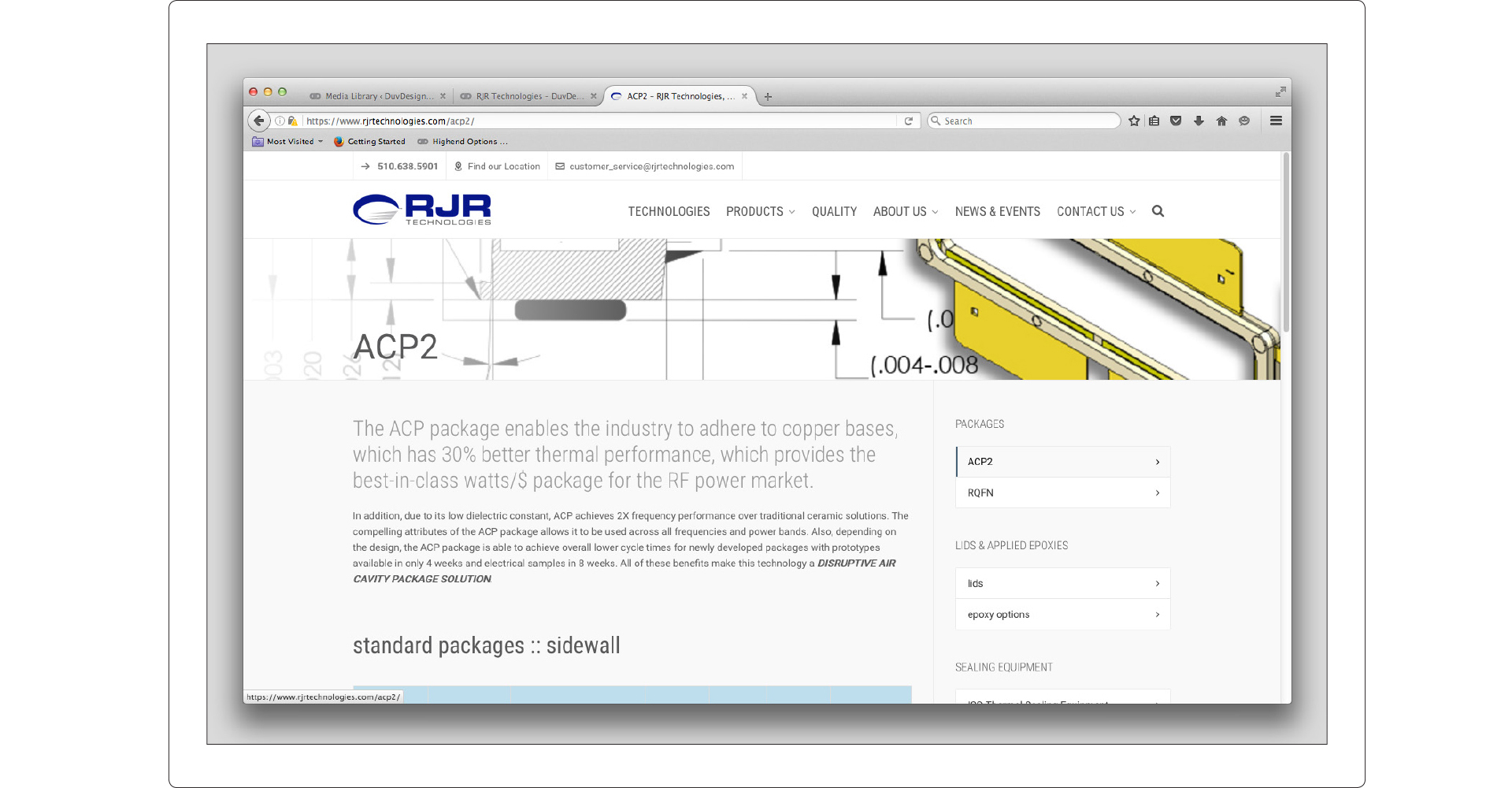This screenshot has width=1512, height=788.
Task: Open the QUALITY page from navigation
Action: click(x=834, y=211)
